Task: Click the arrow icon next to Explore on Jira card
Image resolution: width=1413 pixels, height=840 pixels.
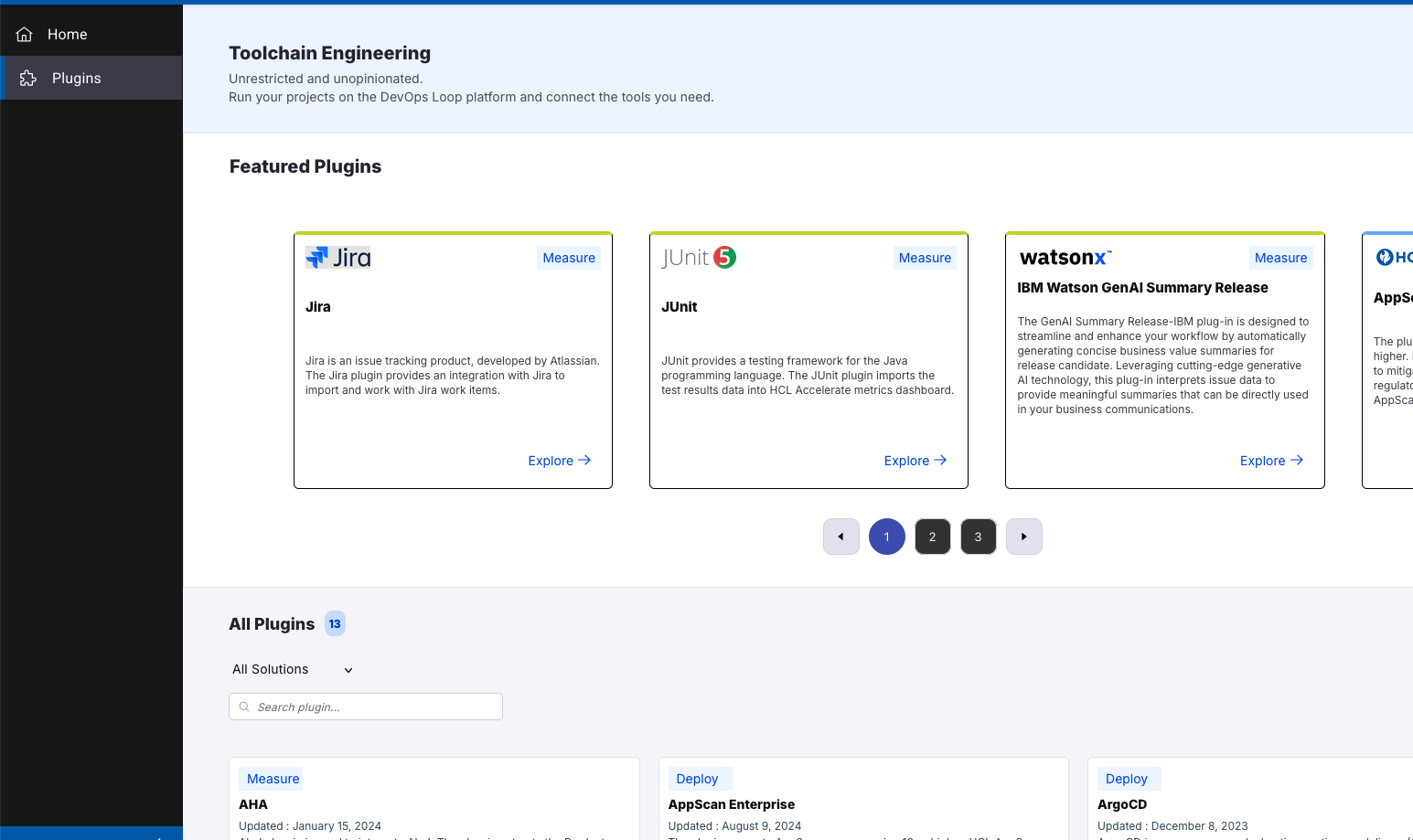Action: [x=585, y=460]
